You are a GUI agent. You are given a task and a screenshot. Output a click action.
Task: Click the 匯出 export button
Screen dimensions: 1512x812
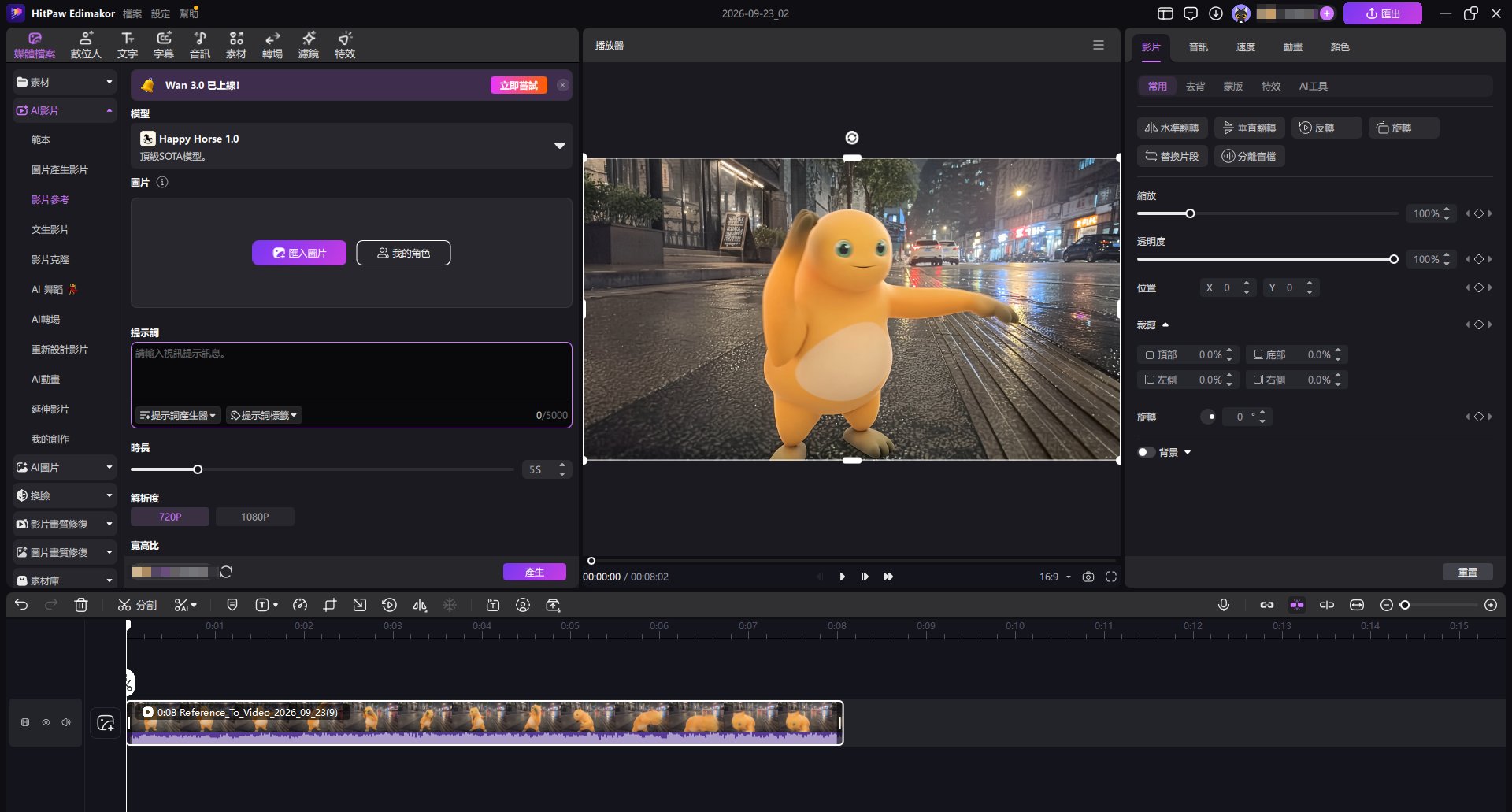pos(1383,13)
